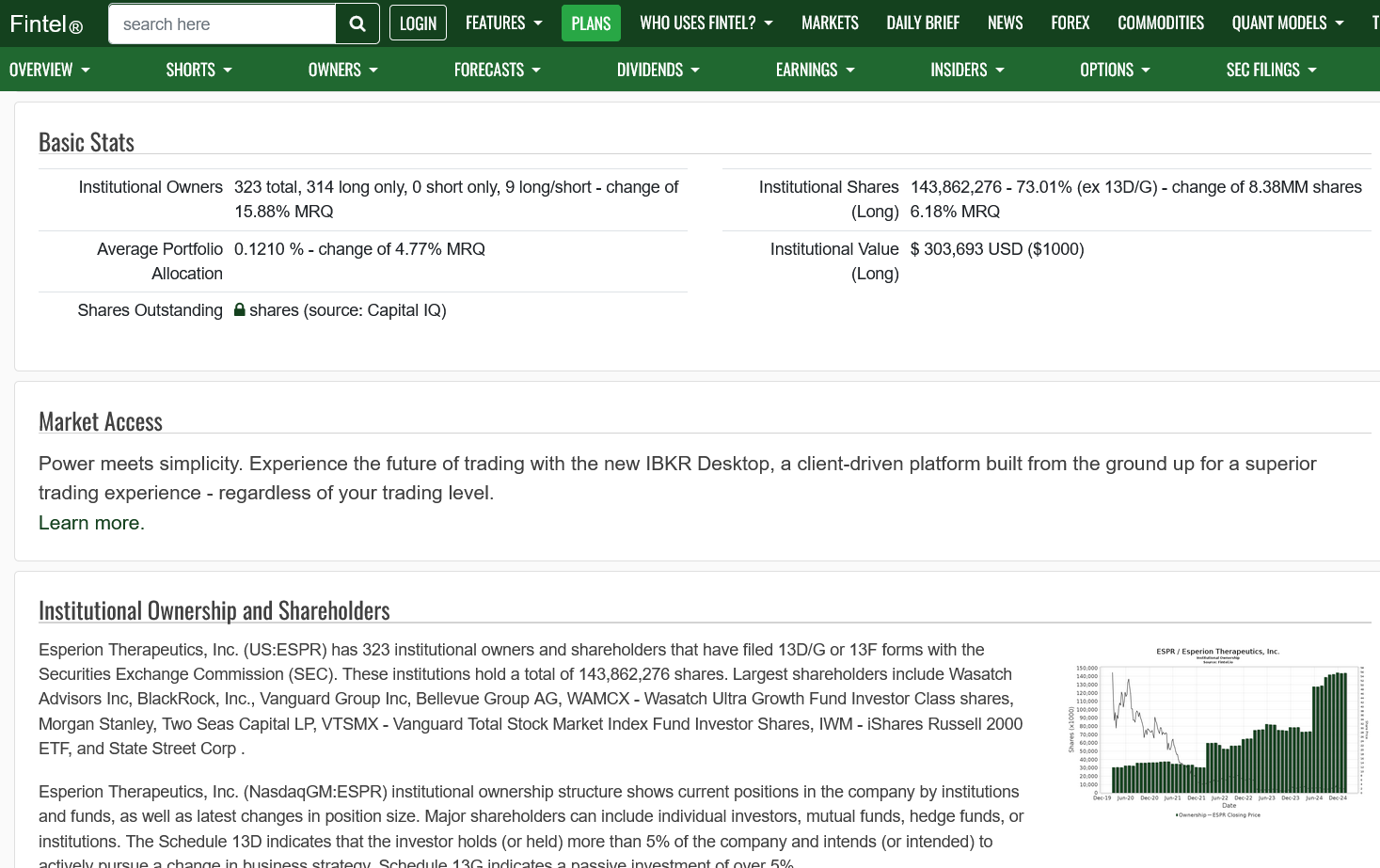Follow the Learn more link

pyautogui.click(x=91, y=523)
